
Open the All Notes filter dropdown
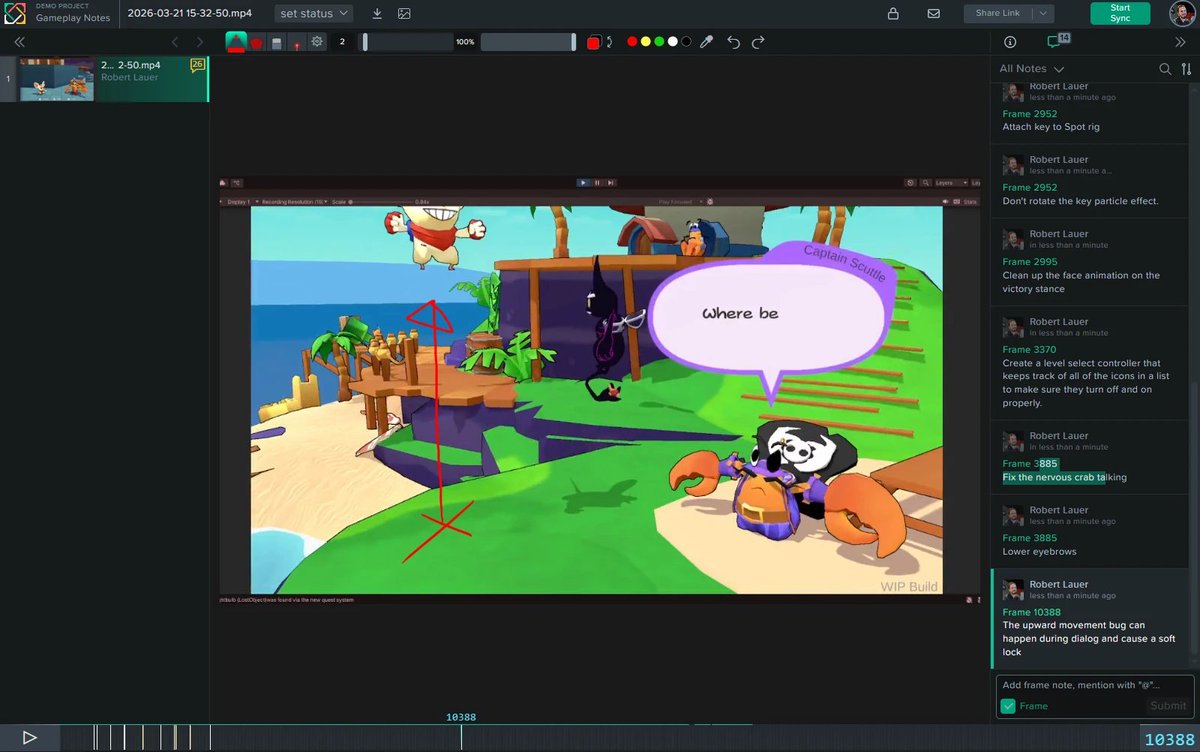pos(1032,69)
